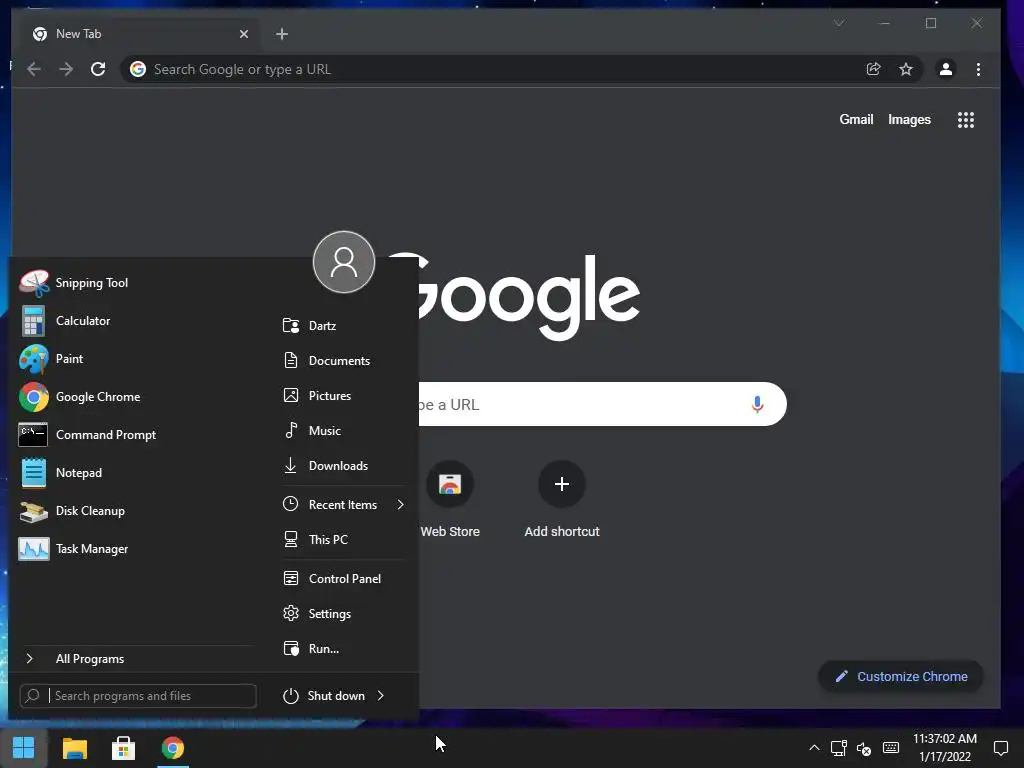Open the Images link
This screenshot has width=1024, height=768.
click(x=909, y=120)
